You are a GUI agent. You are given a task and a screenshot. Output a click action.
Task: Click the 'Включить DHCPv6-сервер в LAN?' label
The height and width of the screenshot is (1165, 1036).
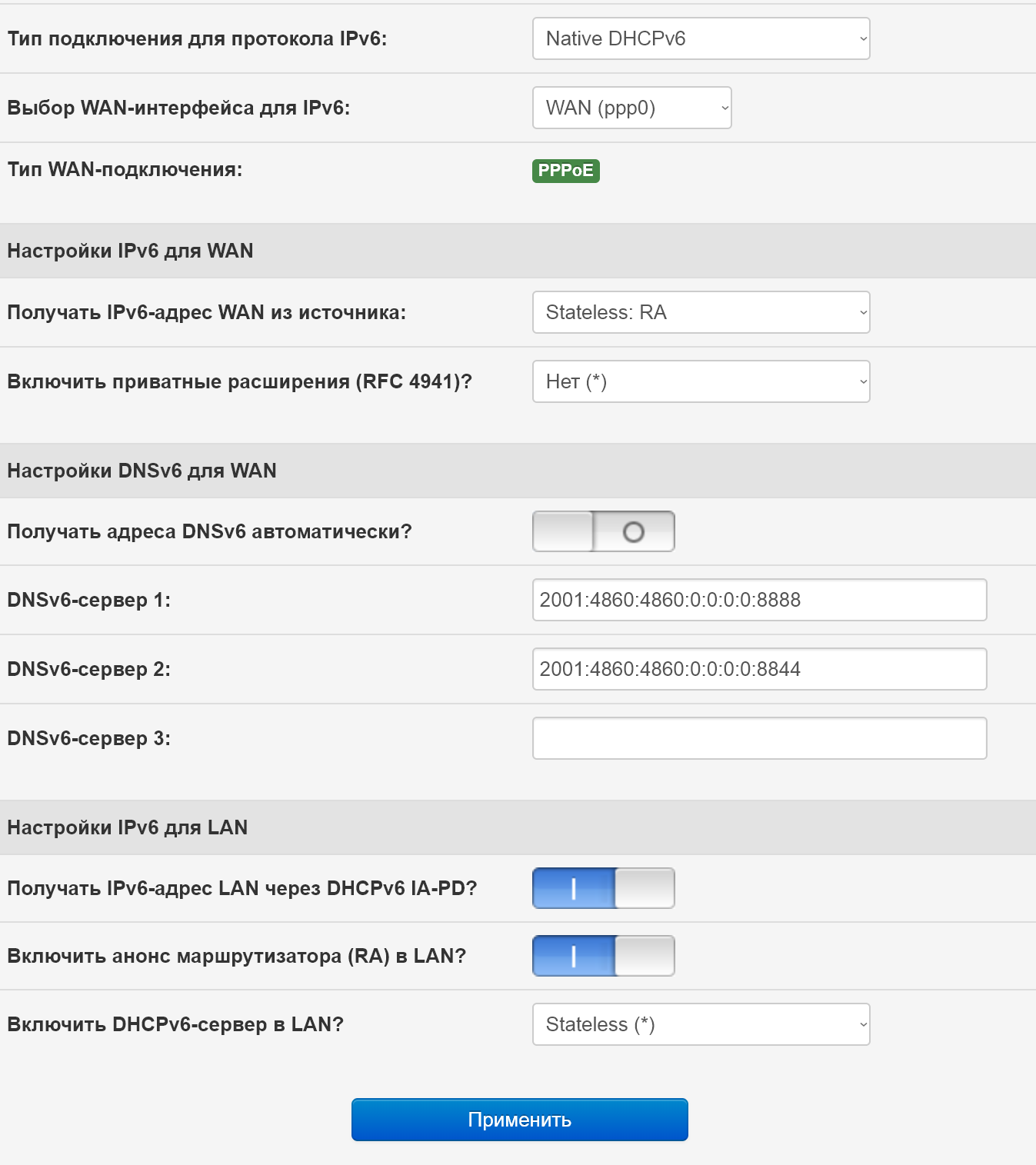(175, 1024)
